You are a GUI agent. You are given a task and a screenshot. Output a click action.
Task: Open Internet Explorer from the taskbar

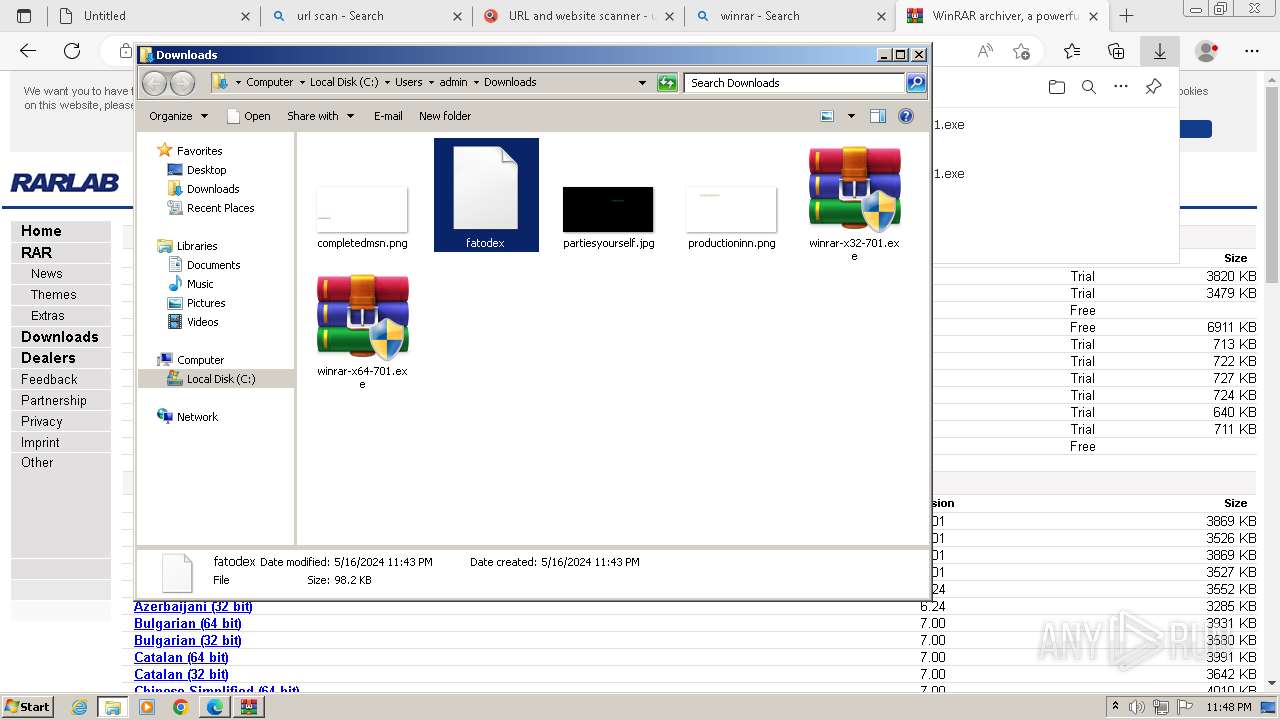[80, 707]
